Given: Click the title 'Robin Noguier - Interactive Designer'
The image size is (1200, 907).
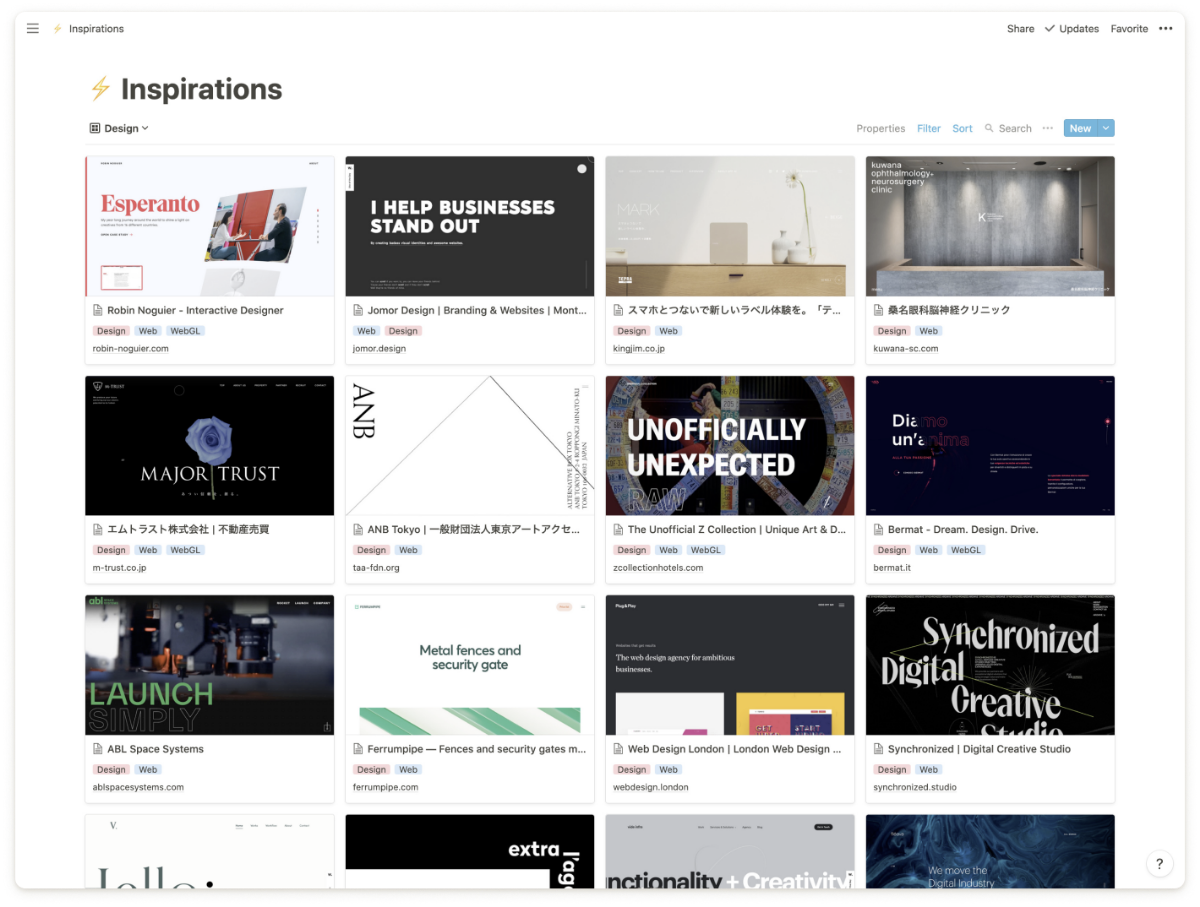Looking at the screenshot, I should [x=195, y=311].
